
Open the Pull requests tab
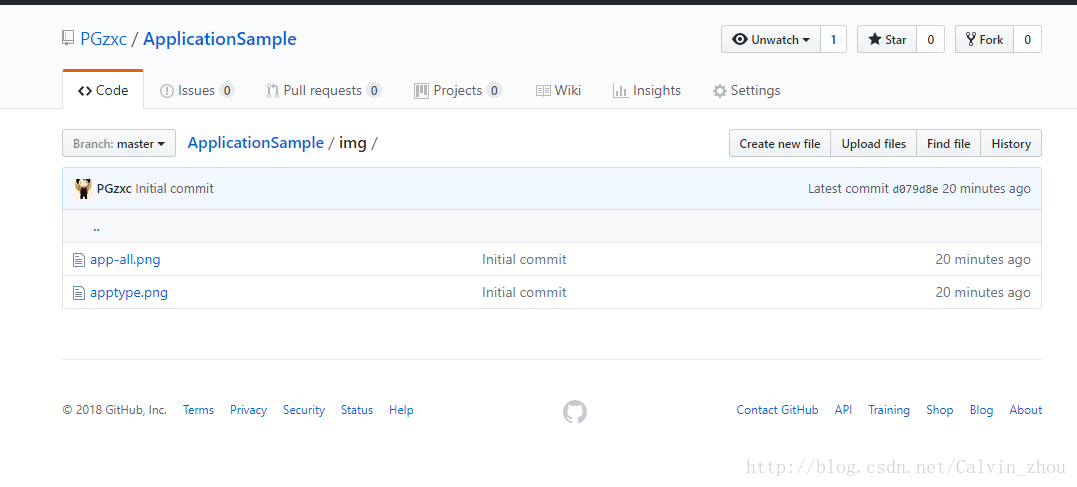click(324, 91)
